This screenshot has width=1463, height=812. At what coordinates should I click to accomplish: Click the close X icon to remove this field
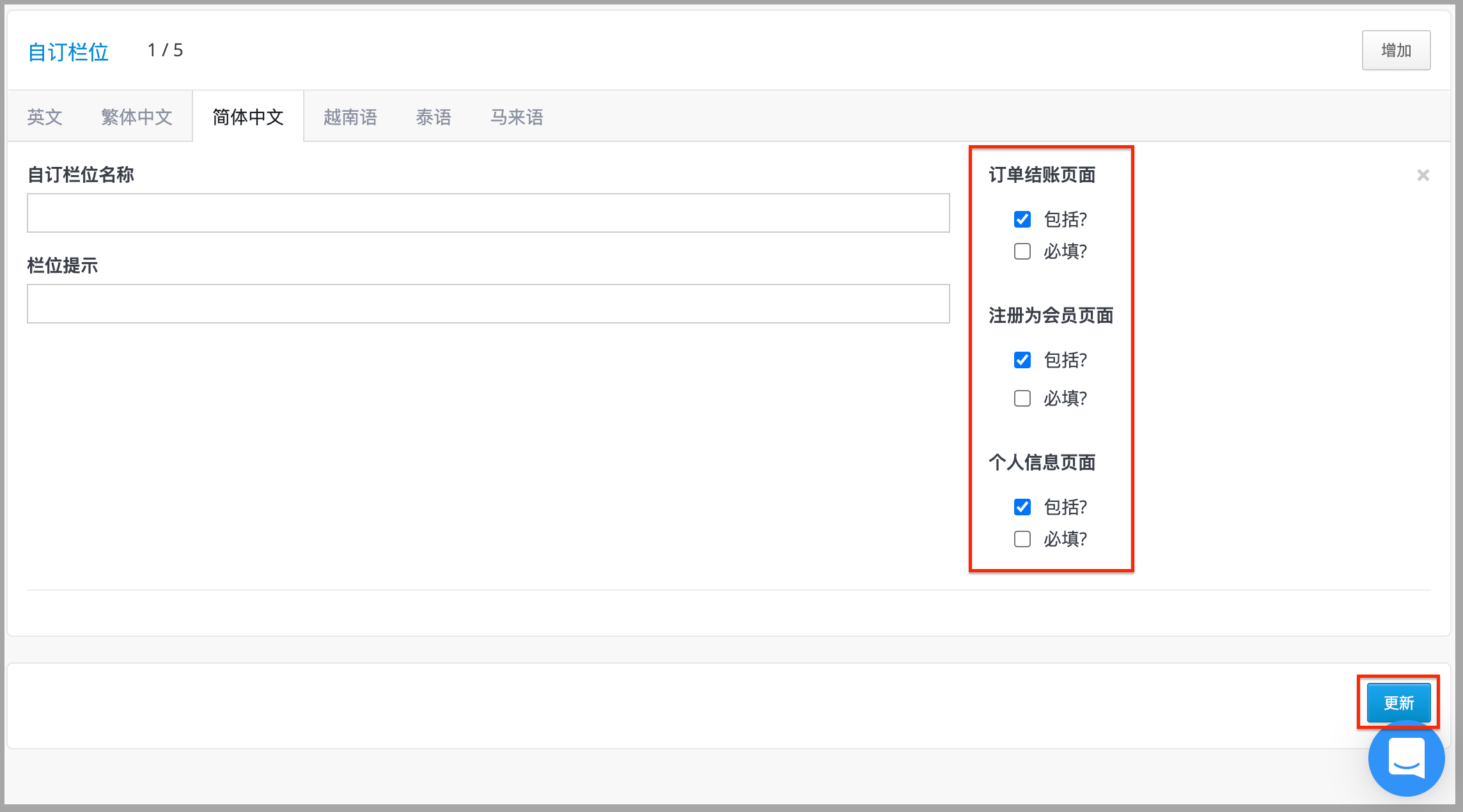pyautogui.click(x=1423, y=175)
